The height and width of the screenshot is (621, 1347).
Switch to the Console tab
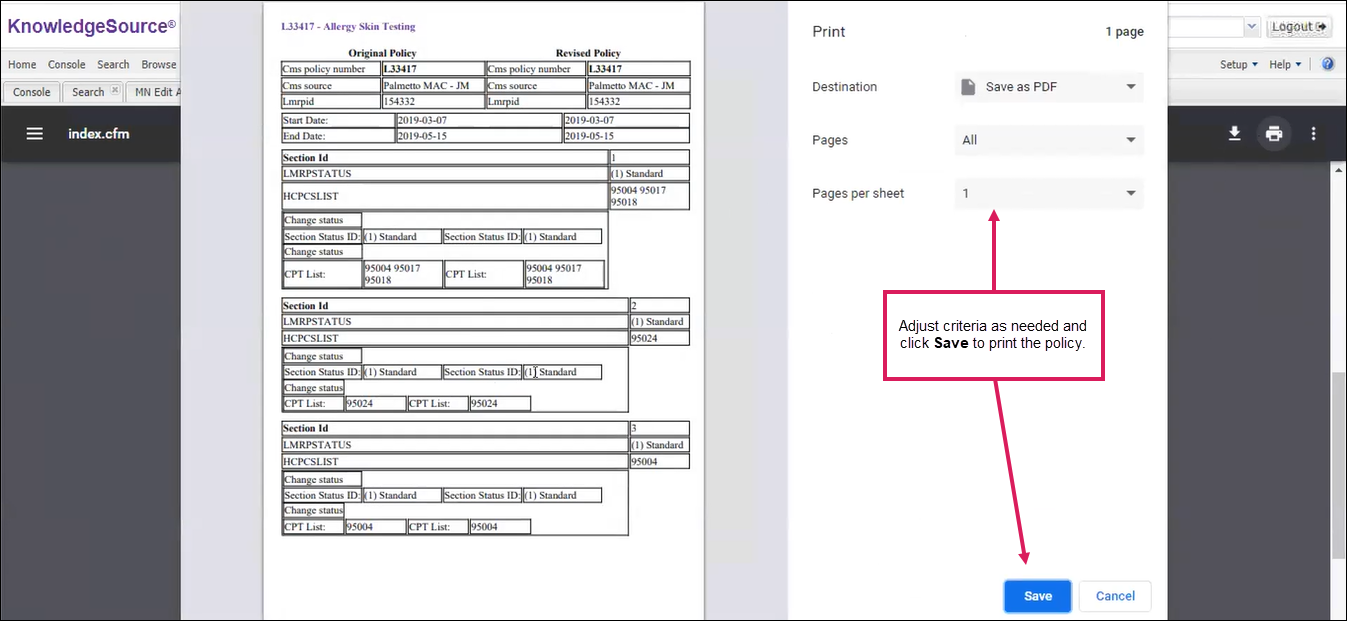point(31,92)
